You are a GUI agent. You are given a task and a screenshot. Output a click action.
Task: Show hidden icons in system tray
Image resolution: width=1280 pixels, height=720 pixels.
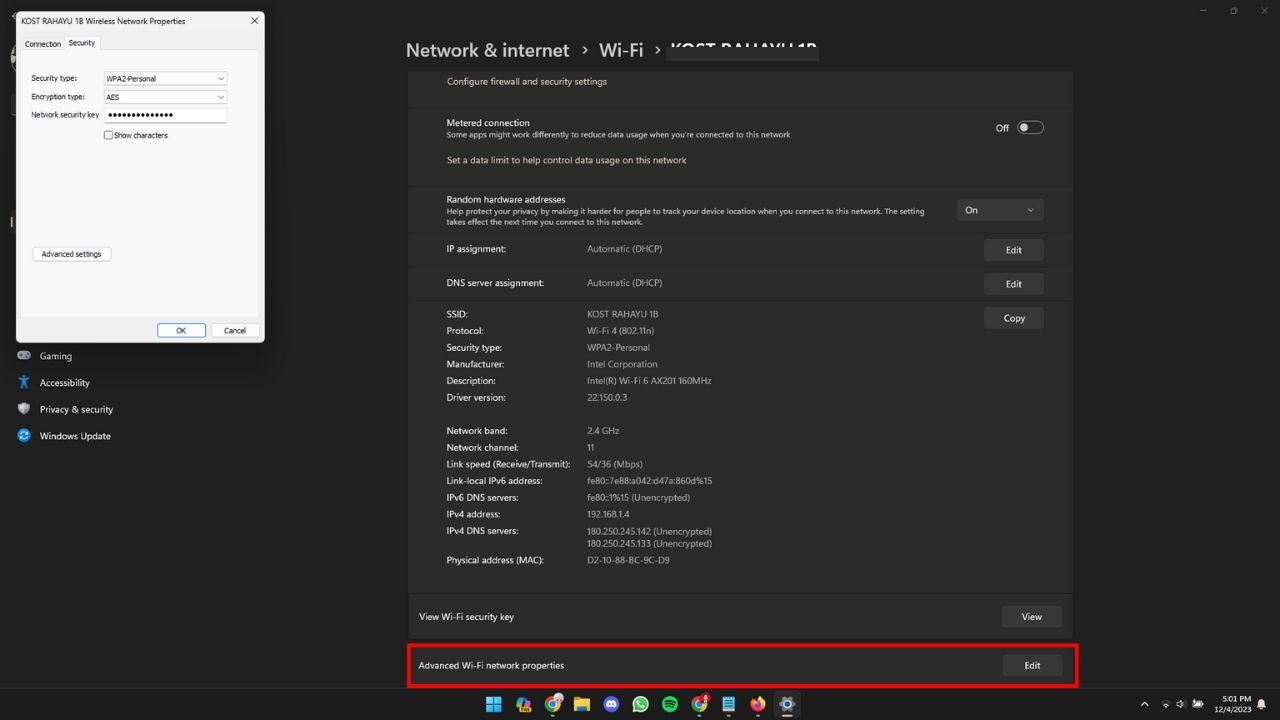point(1145,704)
